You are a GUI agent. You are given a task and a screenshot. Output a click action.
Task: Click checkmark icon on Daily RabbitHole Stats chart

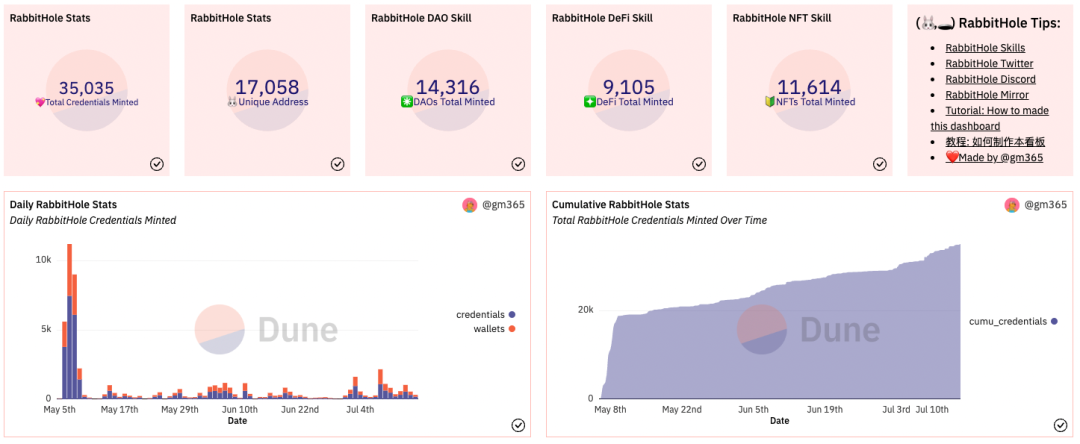[x=518, y=425]
